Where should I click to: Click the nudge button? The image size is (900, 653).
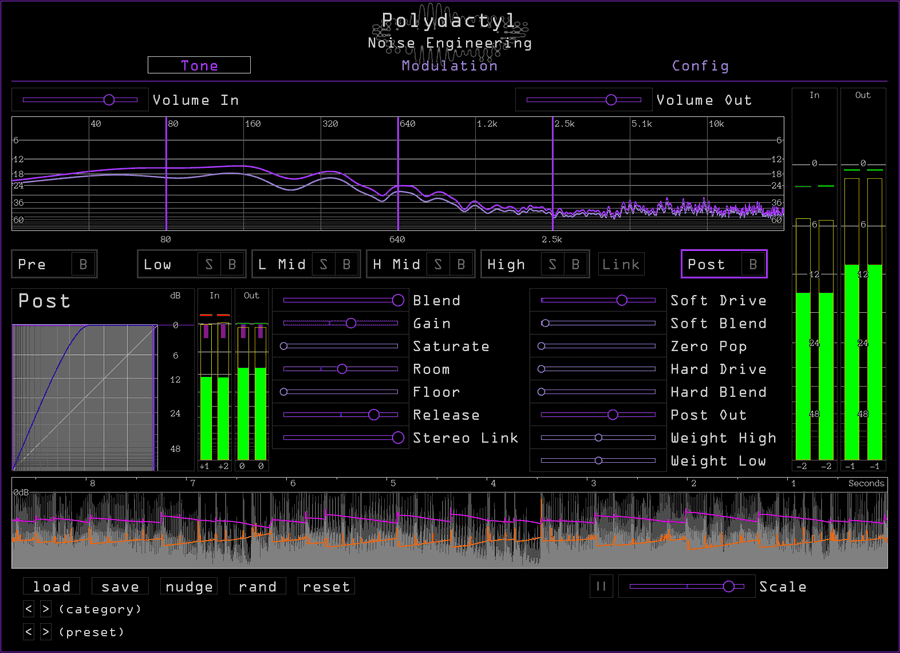(189, 586)
